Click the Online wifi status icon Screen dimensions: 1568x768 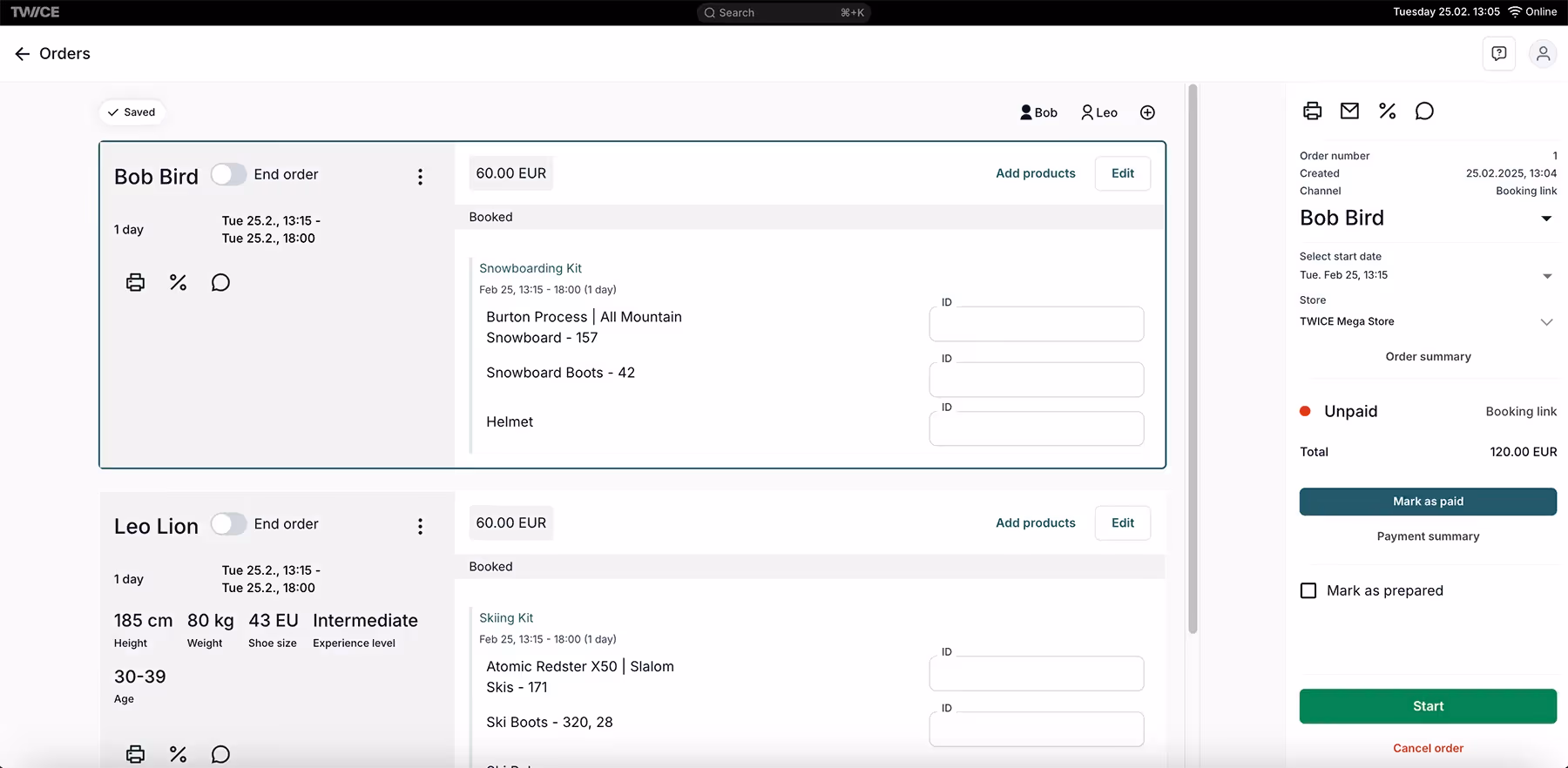tap(1515, 12)
